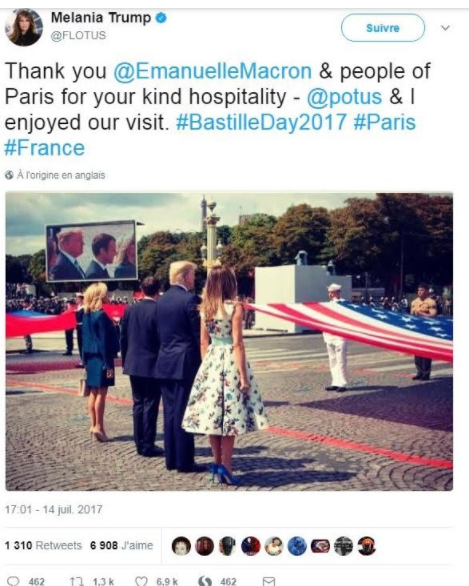
Task: Expand the tweet options chevron
Action: click(445, 28)
